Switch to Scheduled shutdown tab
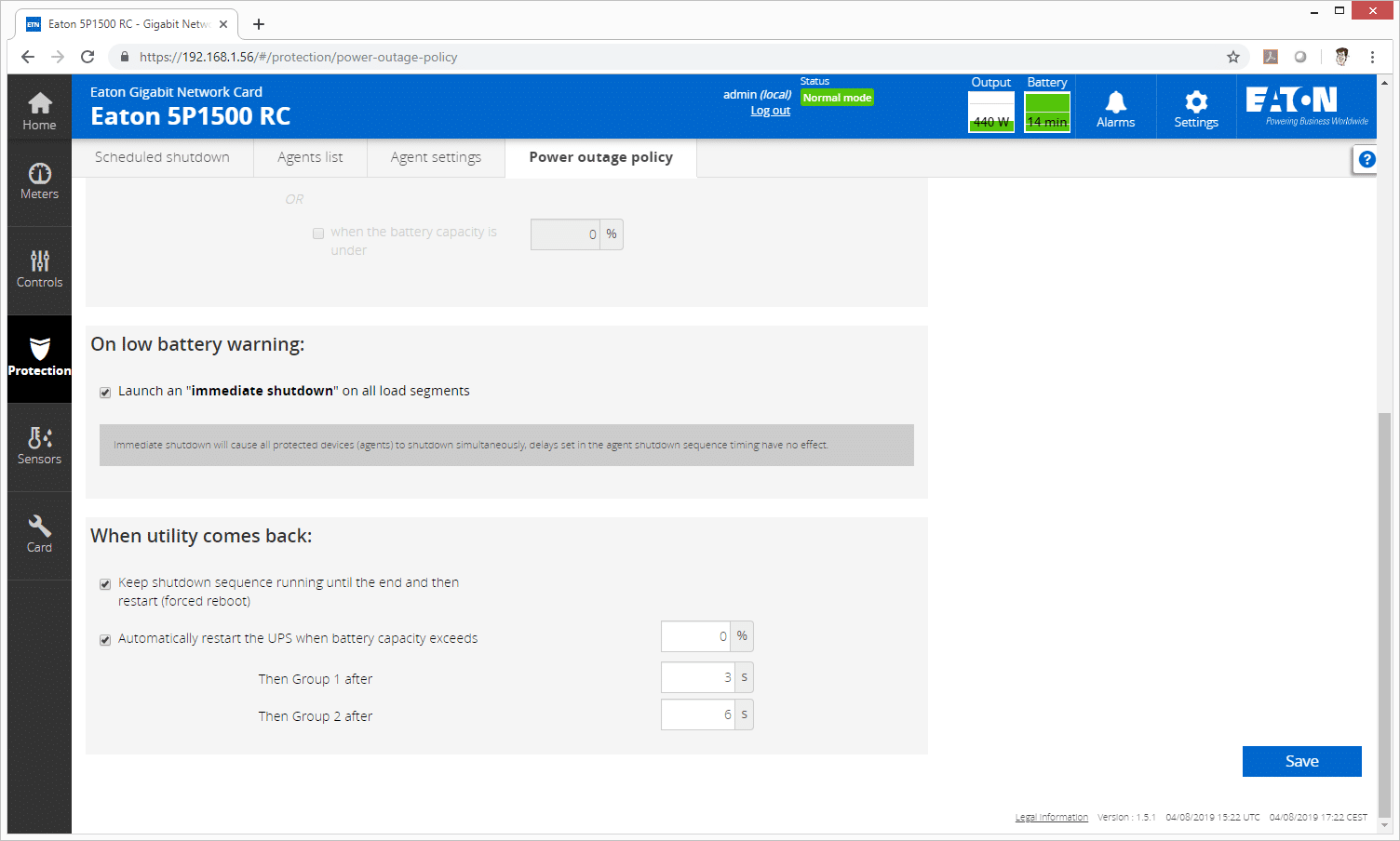The width and height of the screenshot is (1400, 841). coord(162,157)
